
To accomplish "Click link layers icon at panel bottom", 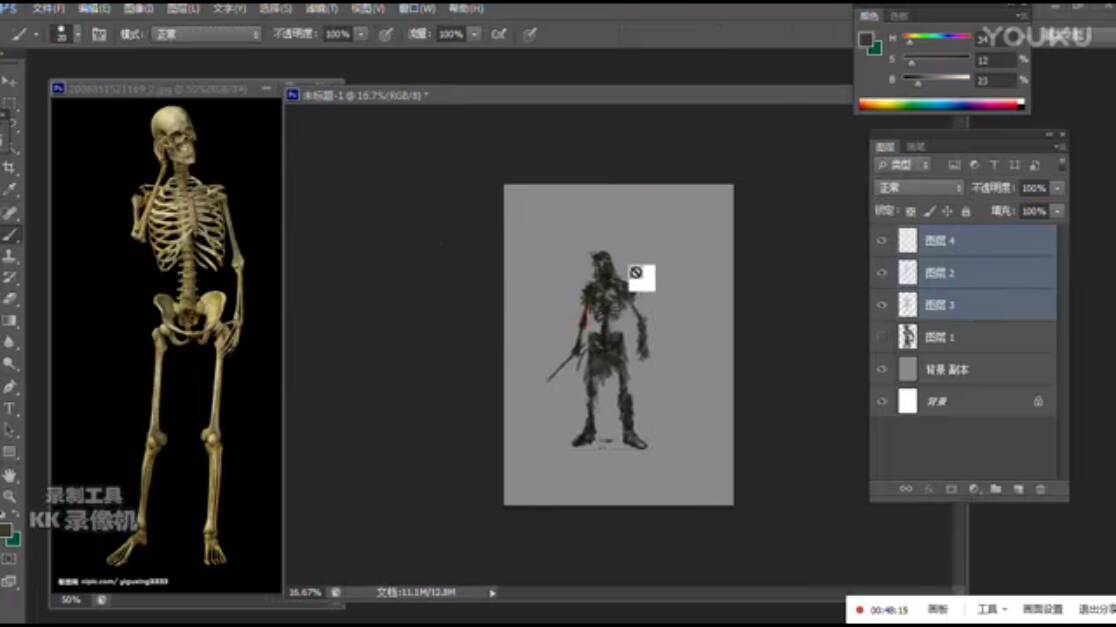I will point(905,489).
